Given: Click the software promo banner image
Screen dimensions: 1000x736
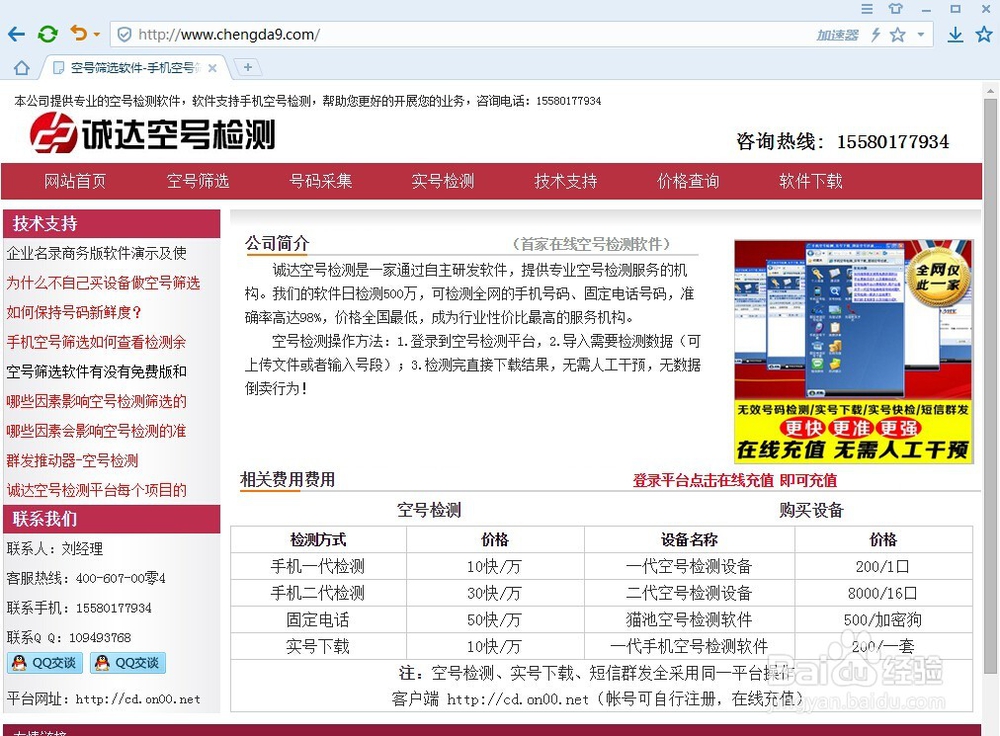Looking at the screenshot, I should coord(853,351).
